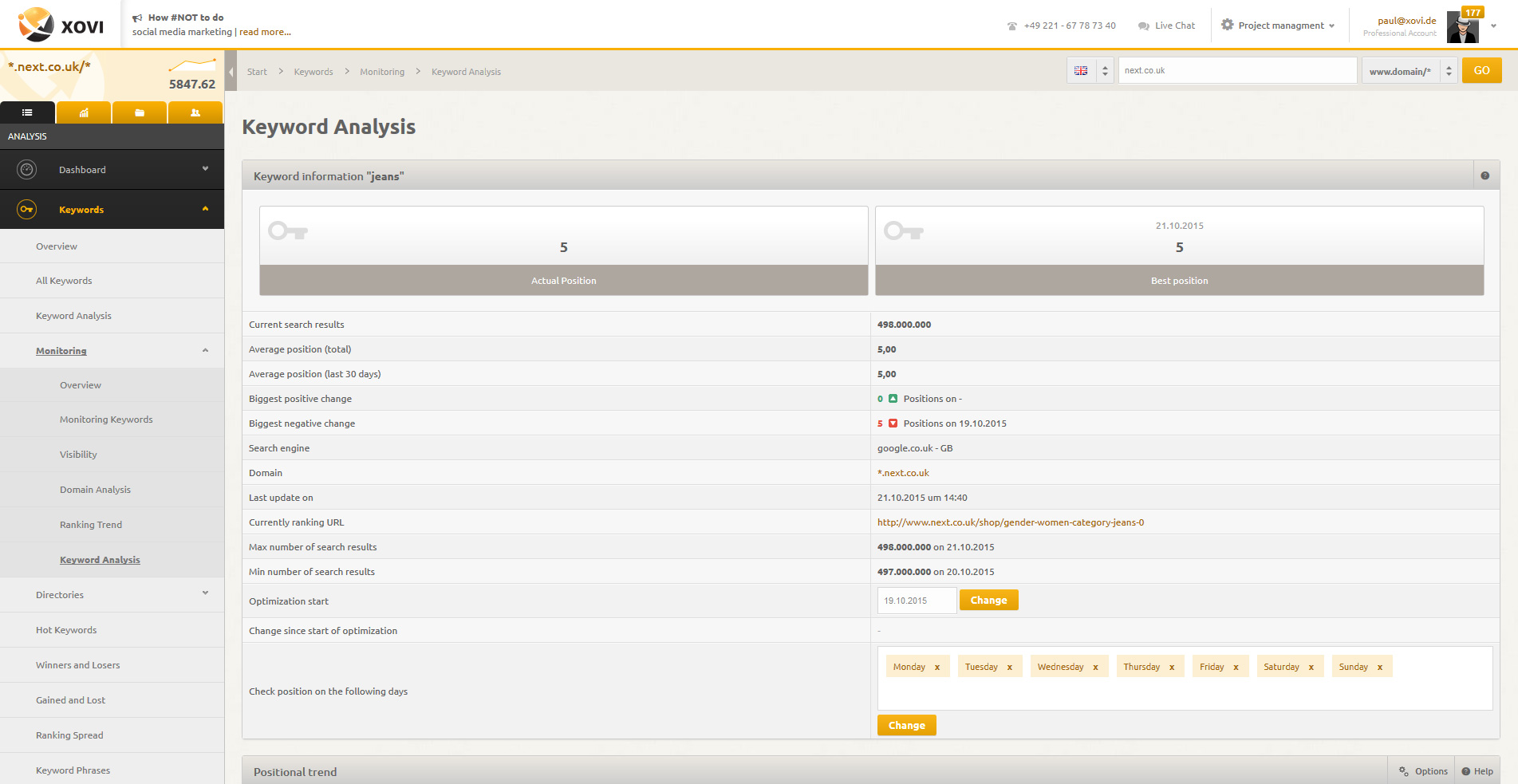Image resolution: width=1518 pixels, height=784 pixels.
Task: Open Help in Positional trend panel
Action: coord(1477,771)
